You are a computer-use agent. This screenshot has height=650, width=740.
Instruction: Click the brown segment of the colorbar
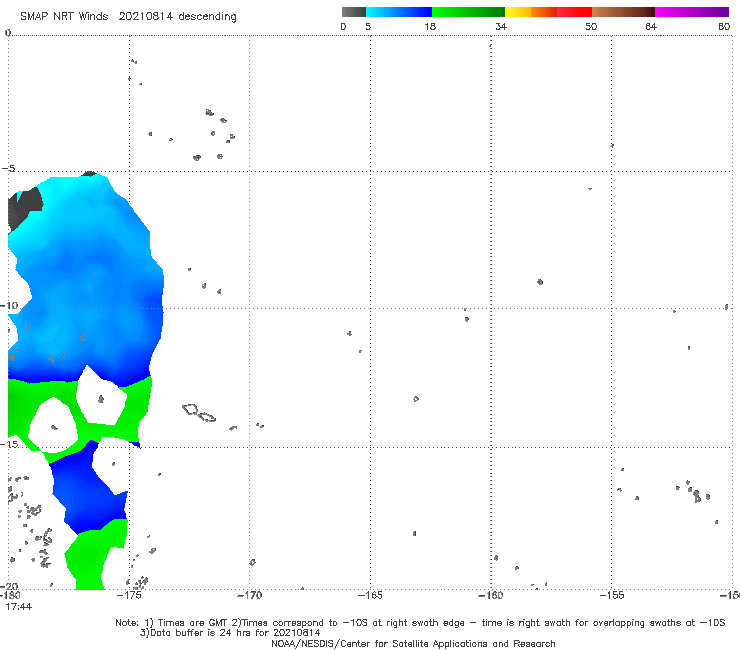pos(623,12)
